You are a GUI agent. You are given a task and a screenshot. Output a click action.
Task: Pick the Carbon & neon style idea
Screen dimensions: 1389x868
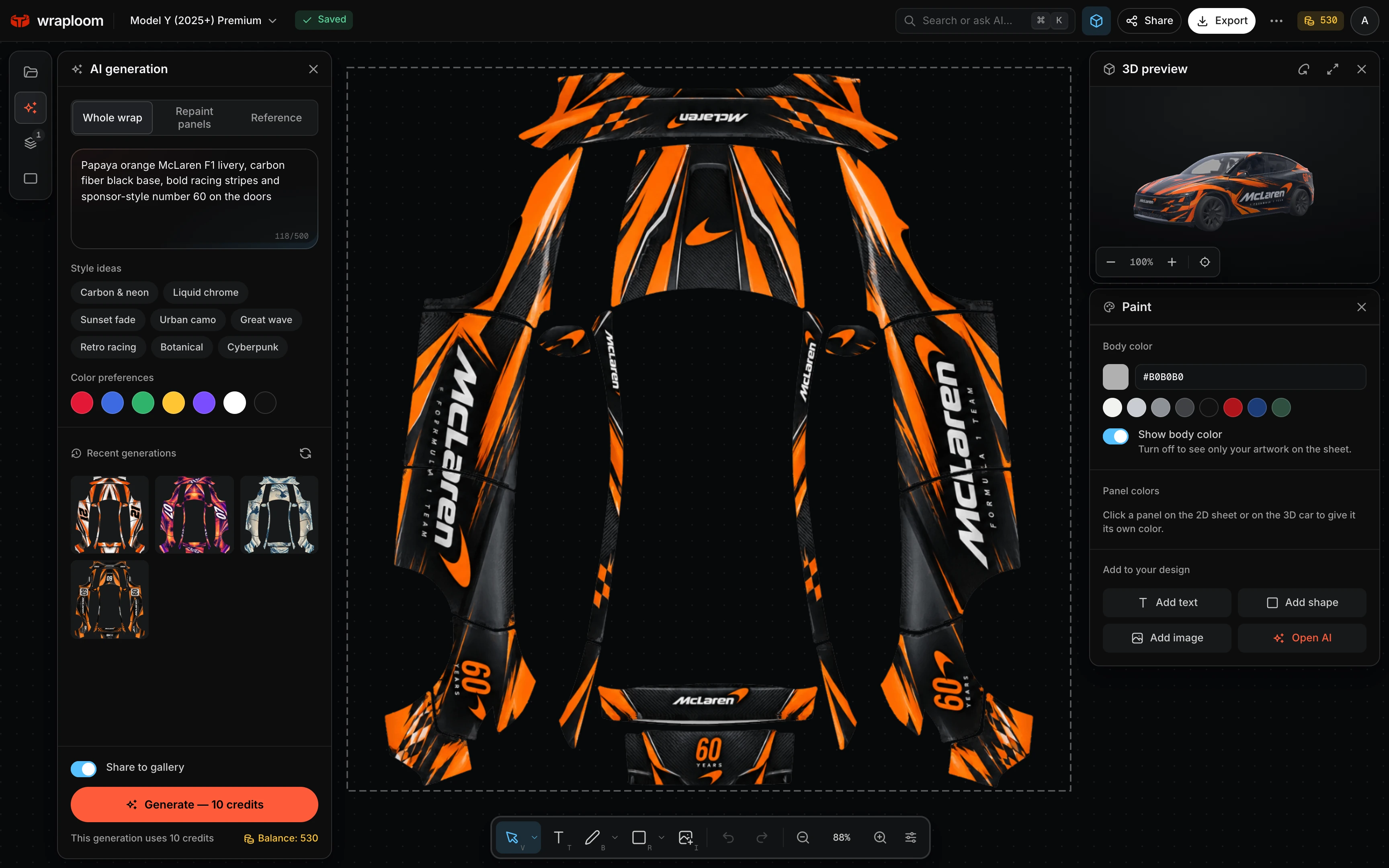click(x=114, y=292)
